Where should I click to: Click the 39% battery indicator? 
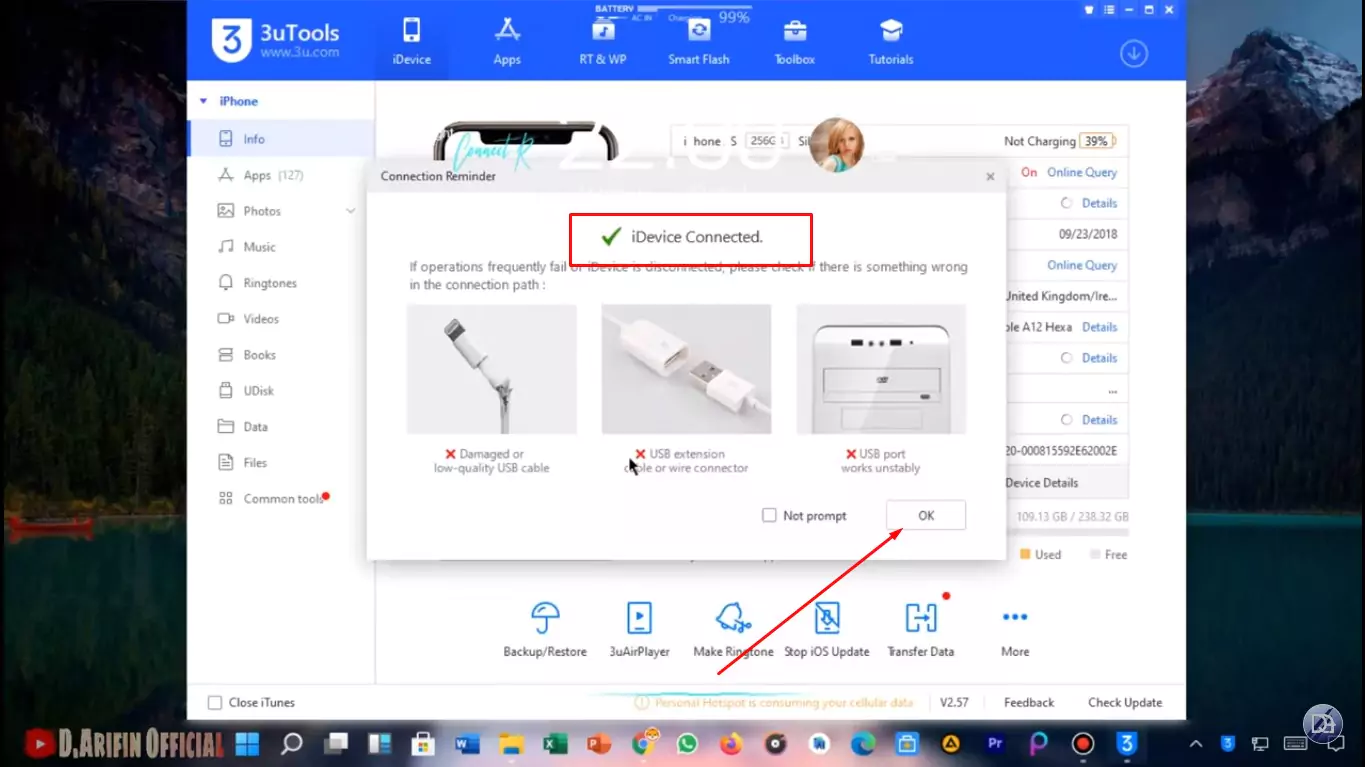tap(1097, 141)
